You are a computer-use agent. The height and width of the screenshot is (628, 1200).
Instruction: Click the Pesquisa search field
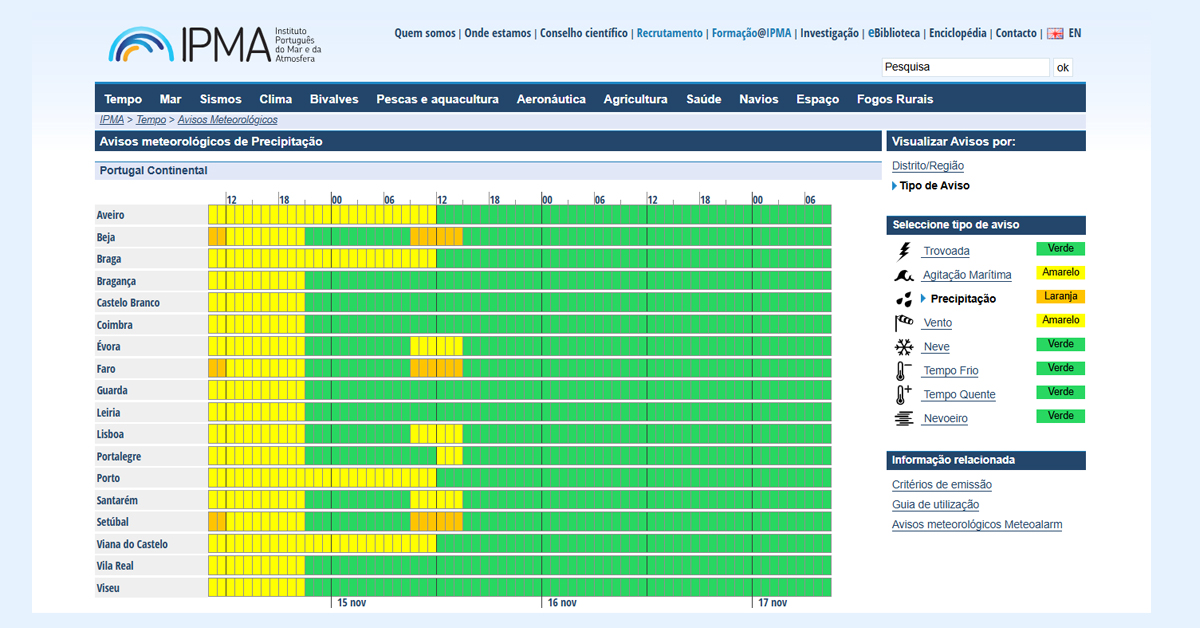click(x=965, y=67)
